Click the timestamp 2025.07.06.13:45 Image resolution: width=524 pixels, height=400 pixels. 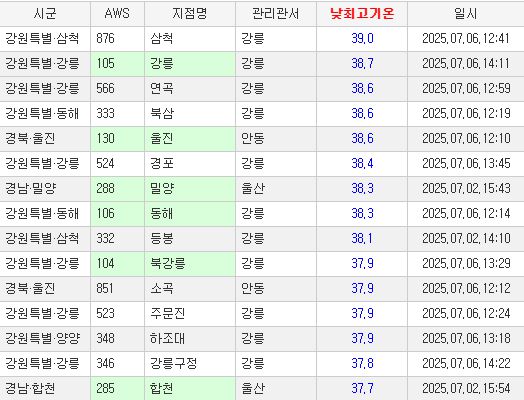pyautogui.click(x=466, y=163)
